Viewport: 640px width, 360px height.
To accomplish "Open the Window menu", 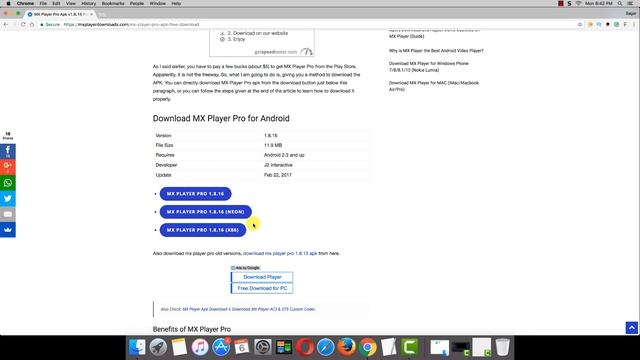I will (x=158, y=3).
